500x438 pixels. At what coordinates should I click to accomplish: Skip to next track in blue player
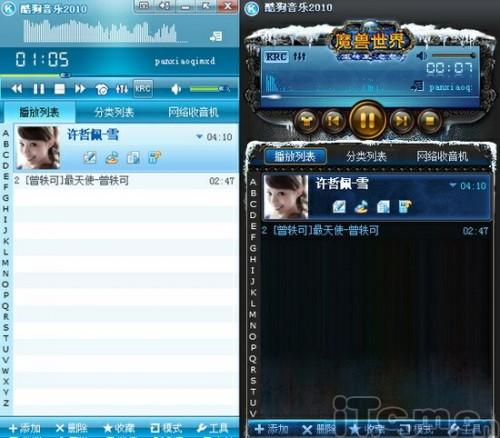(x=80, y=89)
